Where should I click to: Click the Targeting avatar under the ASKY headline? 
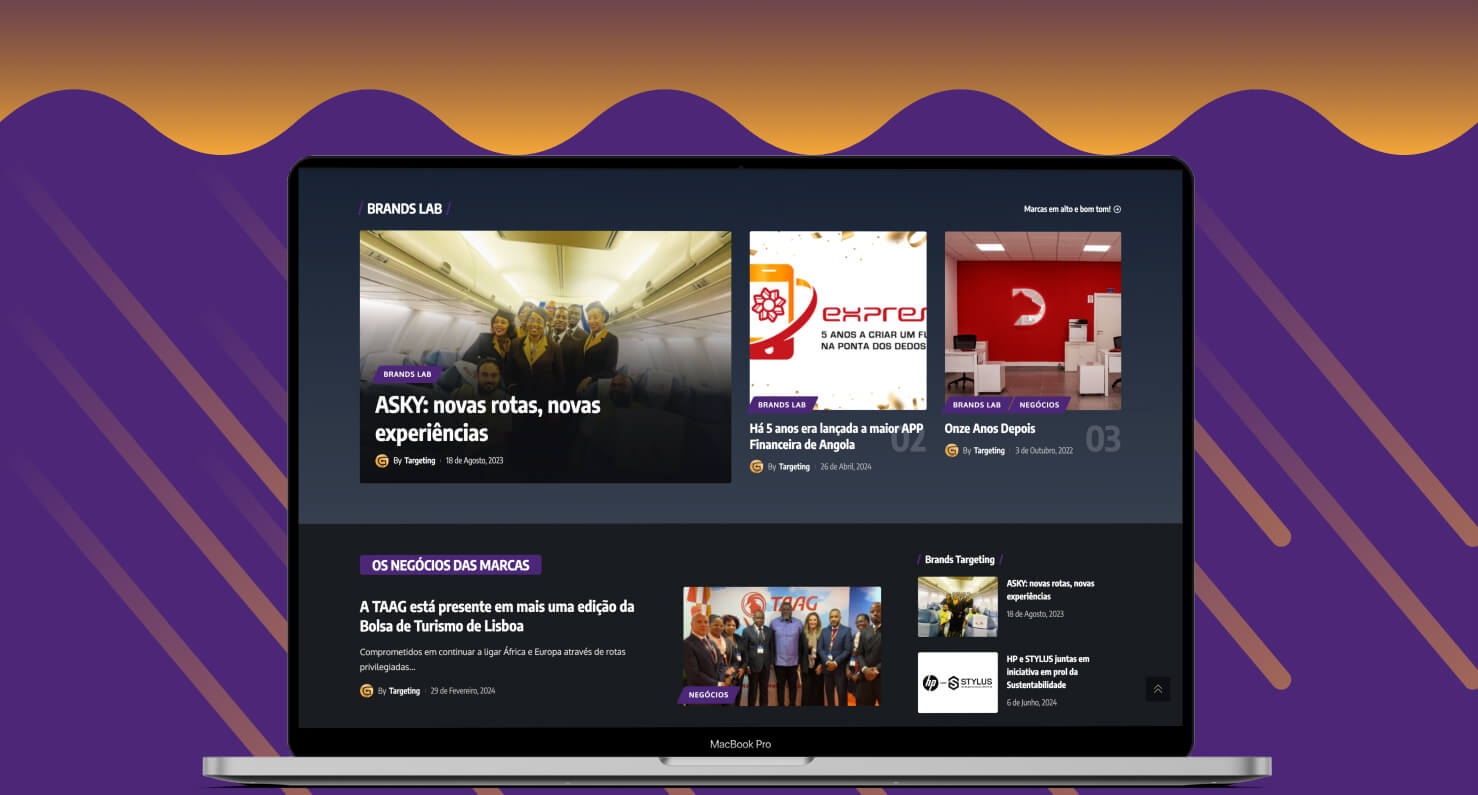click(x=382, y=461)
